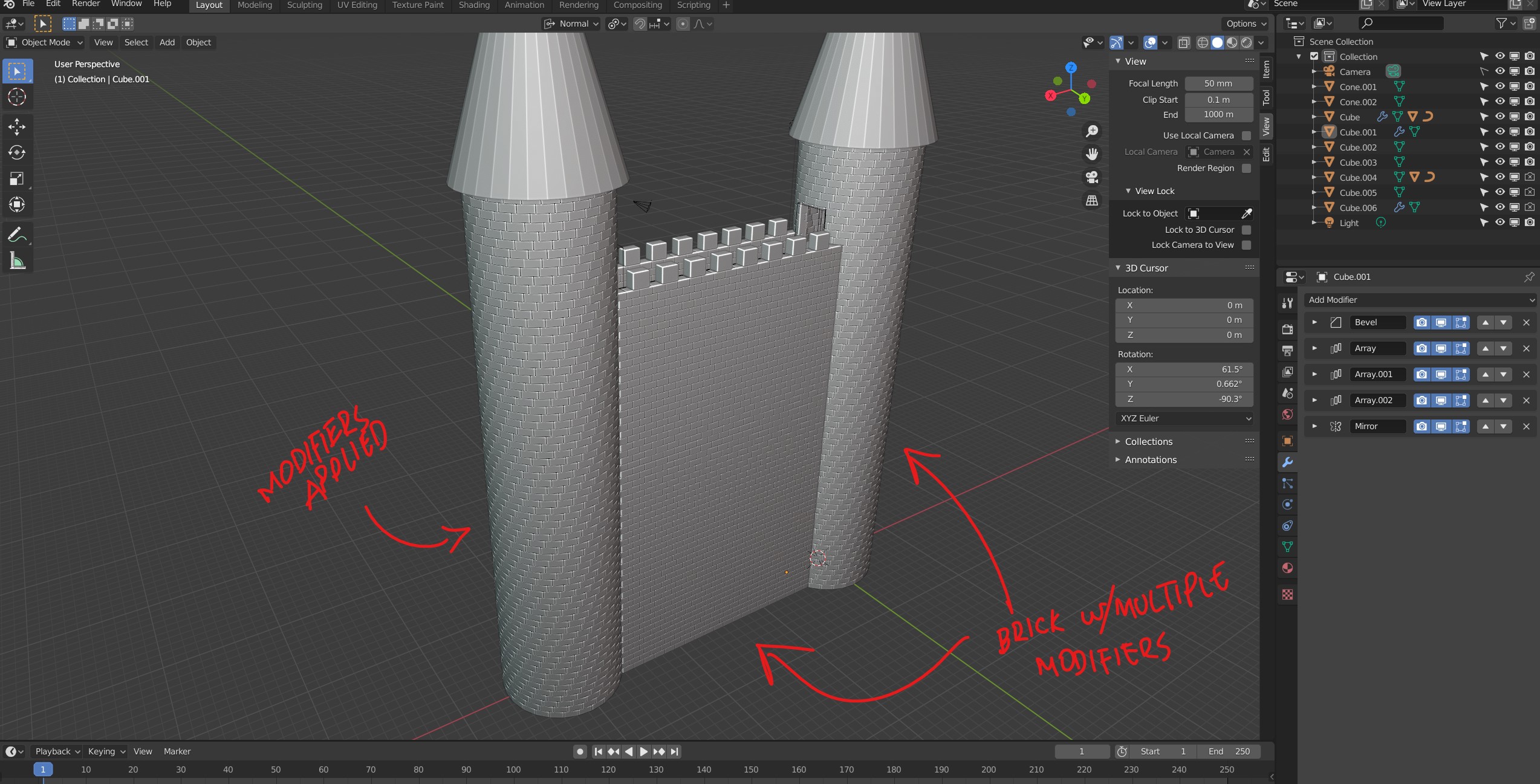This screenshot has width=1540, height=784.
Task: Click the Focal Length value field
Action: click(1218, 83)
